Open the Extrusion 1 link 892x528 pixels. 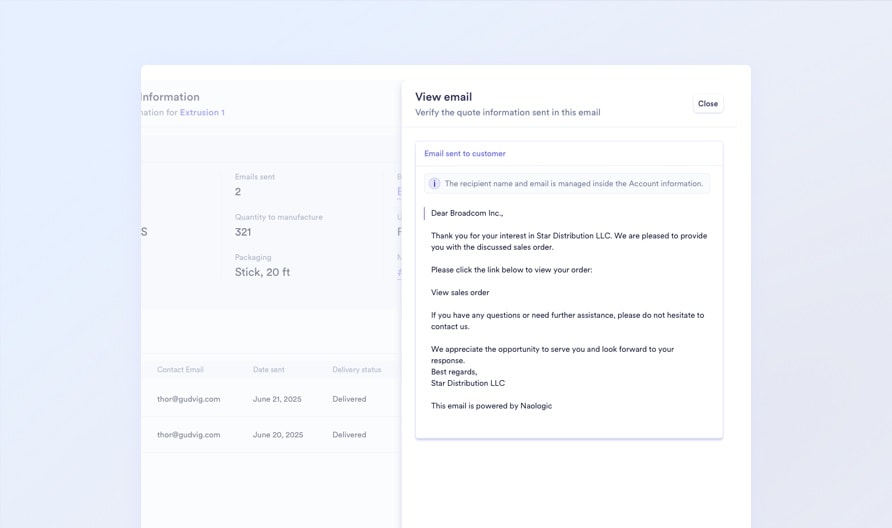(202, 112)
